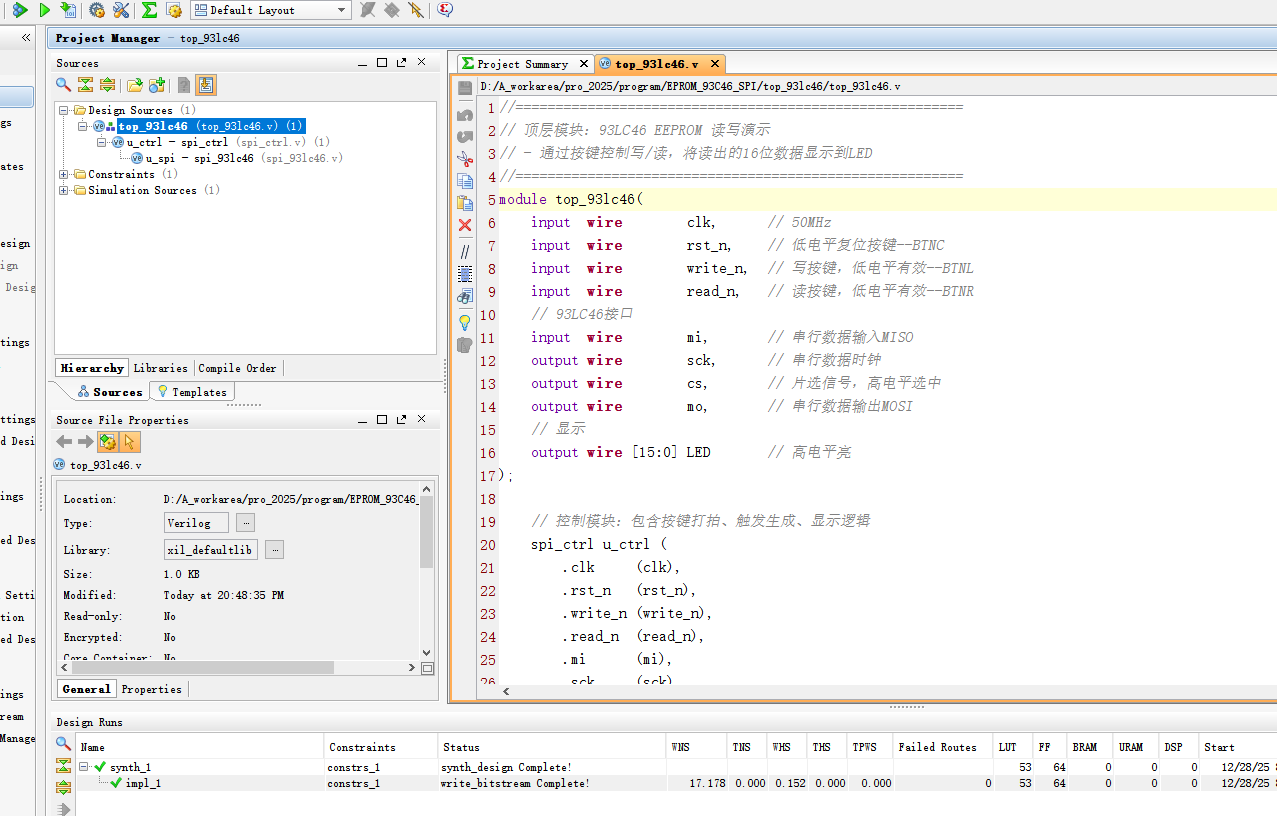This screenshot has height=816, width=1277.
Task: Open Tools options wrench icon in toolbar
Action: pyautogui.click(x=121, y=10)
